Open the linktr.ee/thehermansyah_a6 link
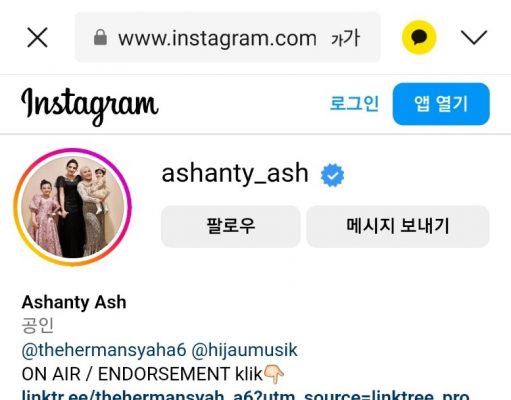 [x=245, y=395]
